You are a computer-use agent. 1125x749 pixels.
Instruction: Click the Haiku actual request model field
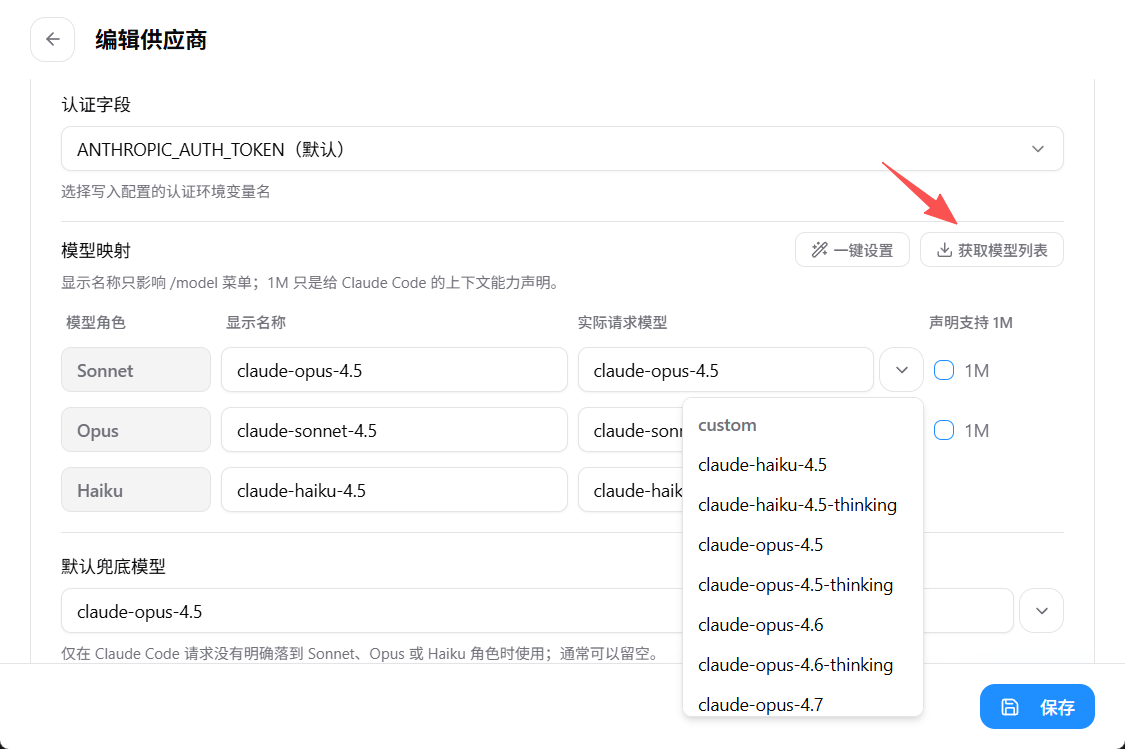(x=631, y=490)
